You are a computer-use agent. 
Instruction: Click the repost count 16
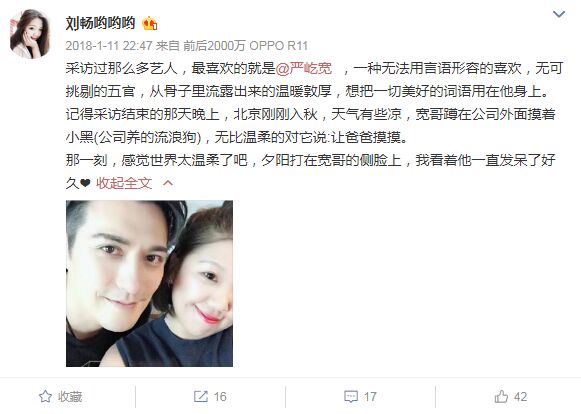click(x=220, y=397)
